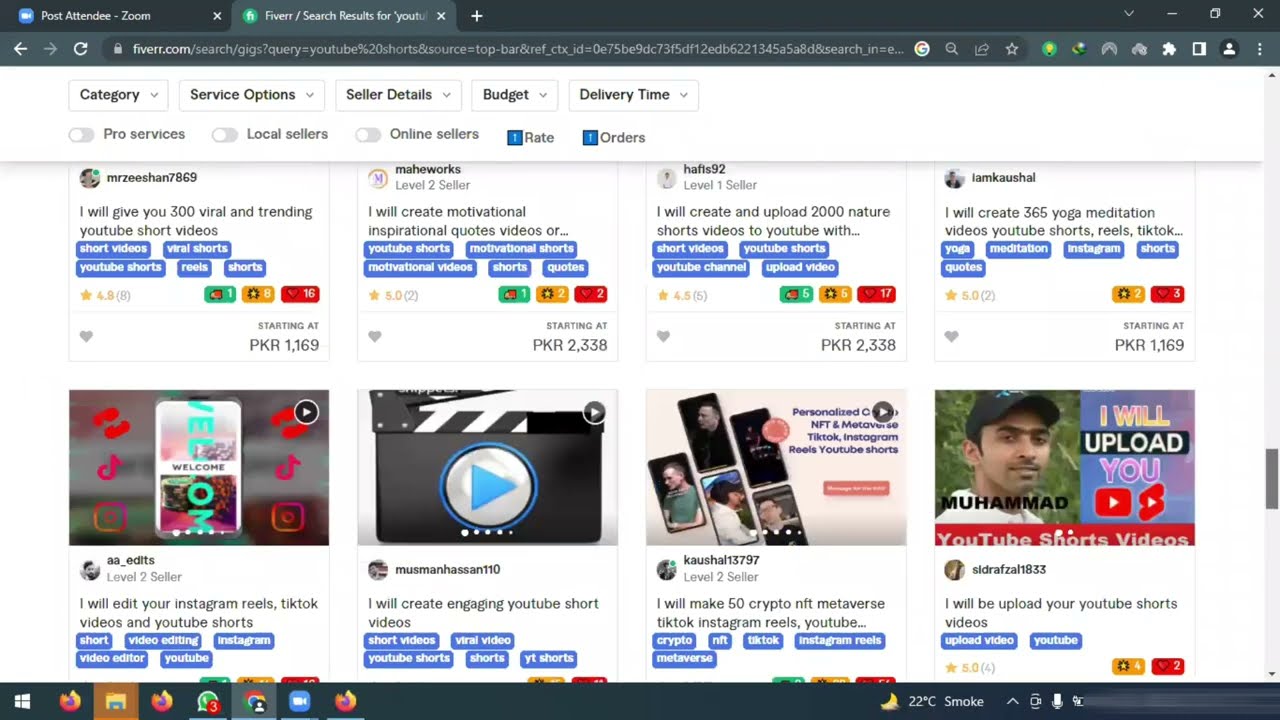The height and width of the screenshot is (720, 1280).
Task: Close the Post Attendee Zoom tab
Action: [217, 15]
